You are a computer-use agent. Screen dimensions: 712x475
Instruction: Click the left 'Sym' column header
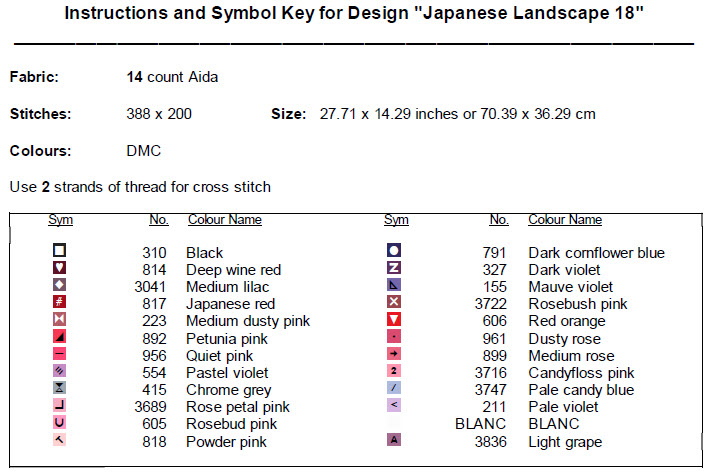(60, 220)
